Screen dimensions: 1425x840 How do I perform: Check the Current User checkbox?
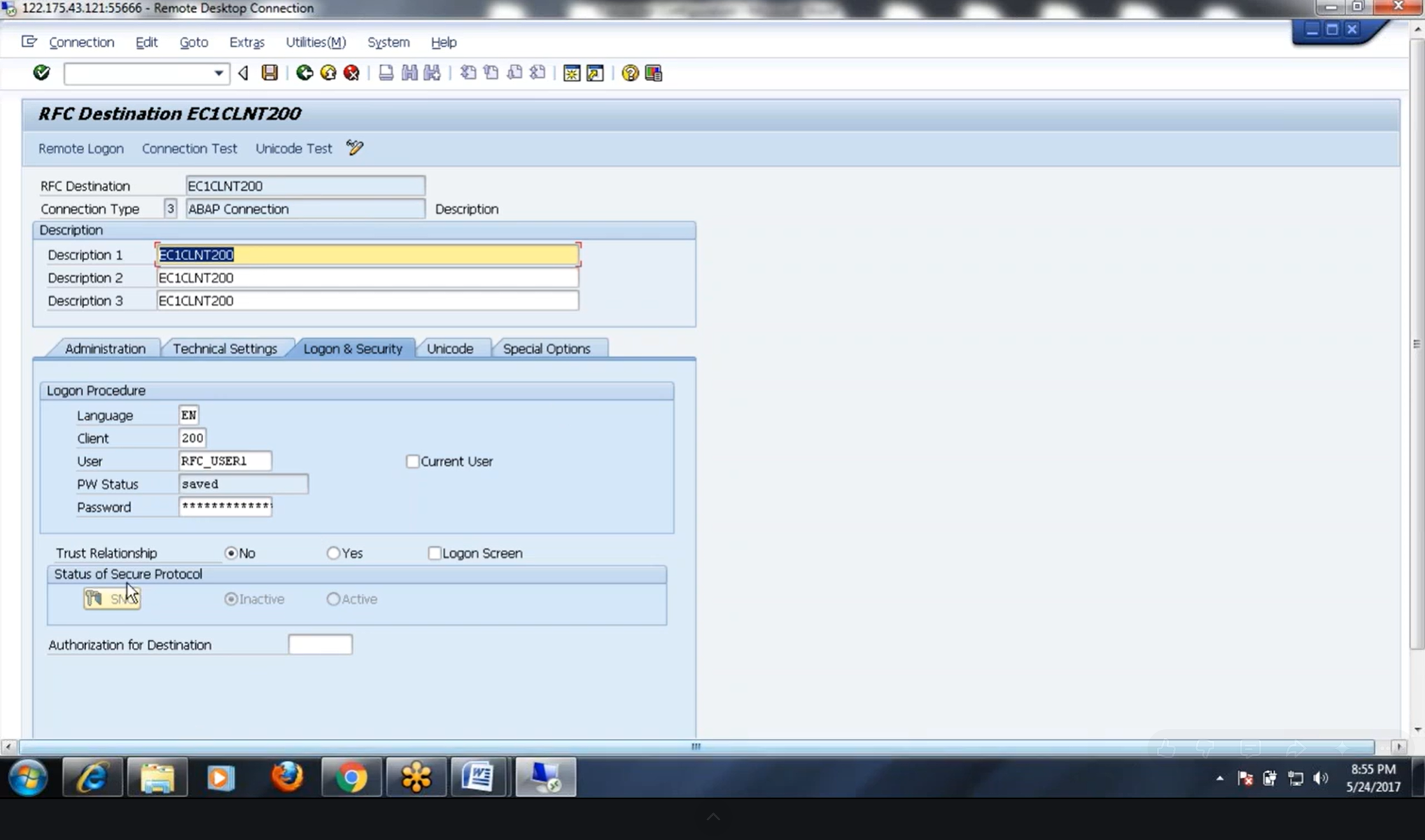coord(412,461)
